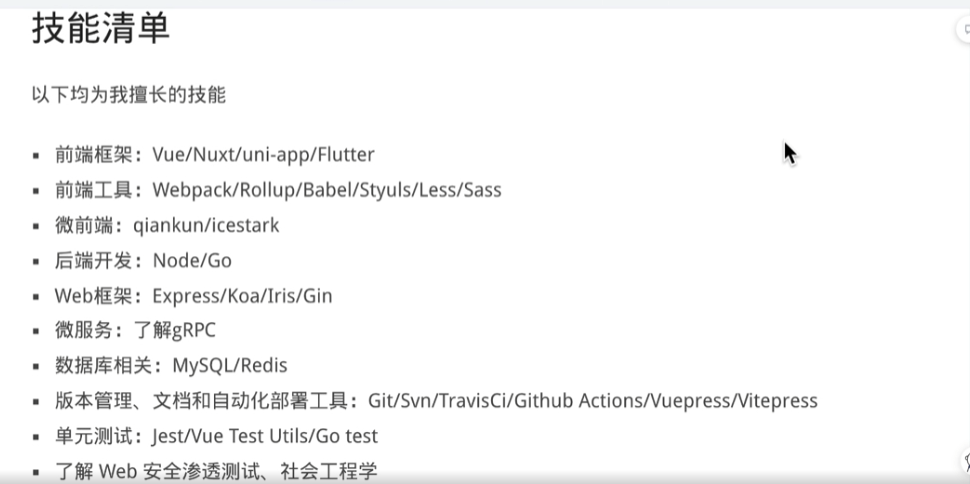The image size is (970, 484).
Task: Click the 后端开发 Node/Go line
Action: (143, 261)
